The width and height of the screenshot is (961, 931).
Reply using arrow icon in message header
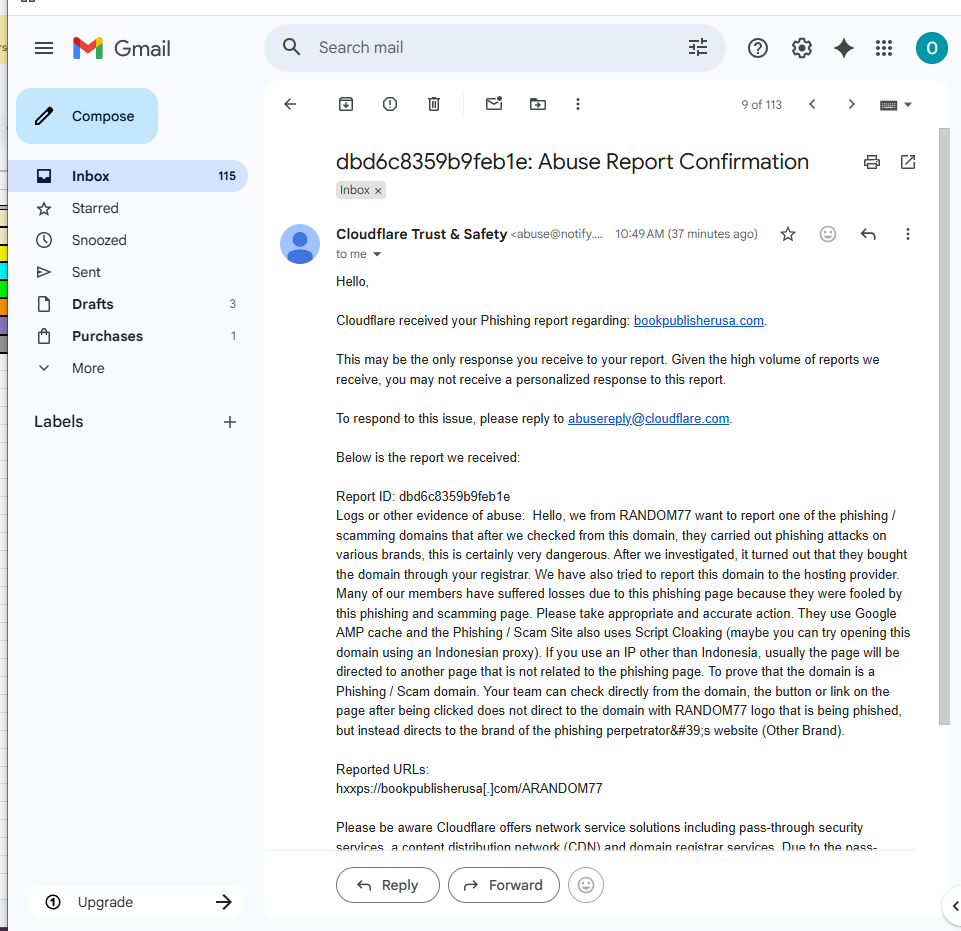868,234
